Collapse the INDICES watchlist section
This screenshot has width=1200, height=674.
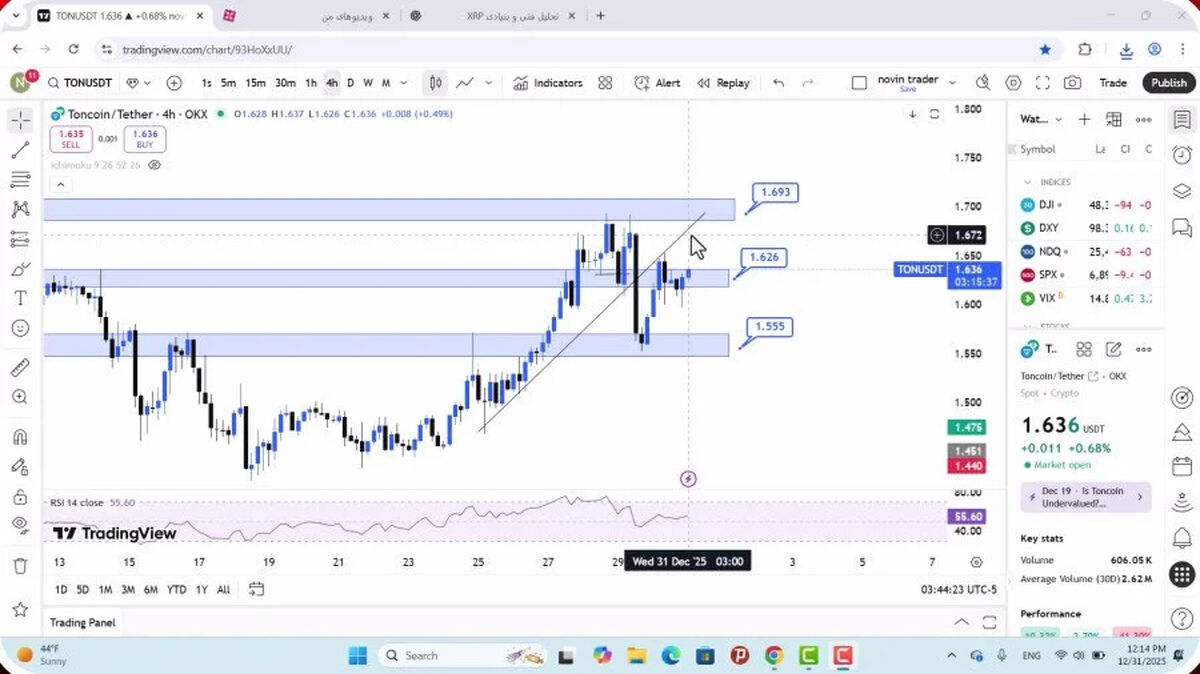click(1027, 182)
